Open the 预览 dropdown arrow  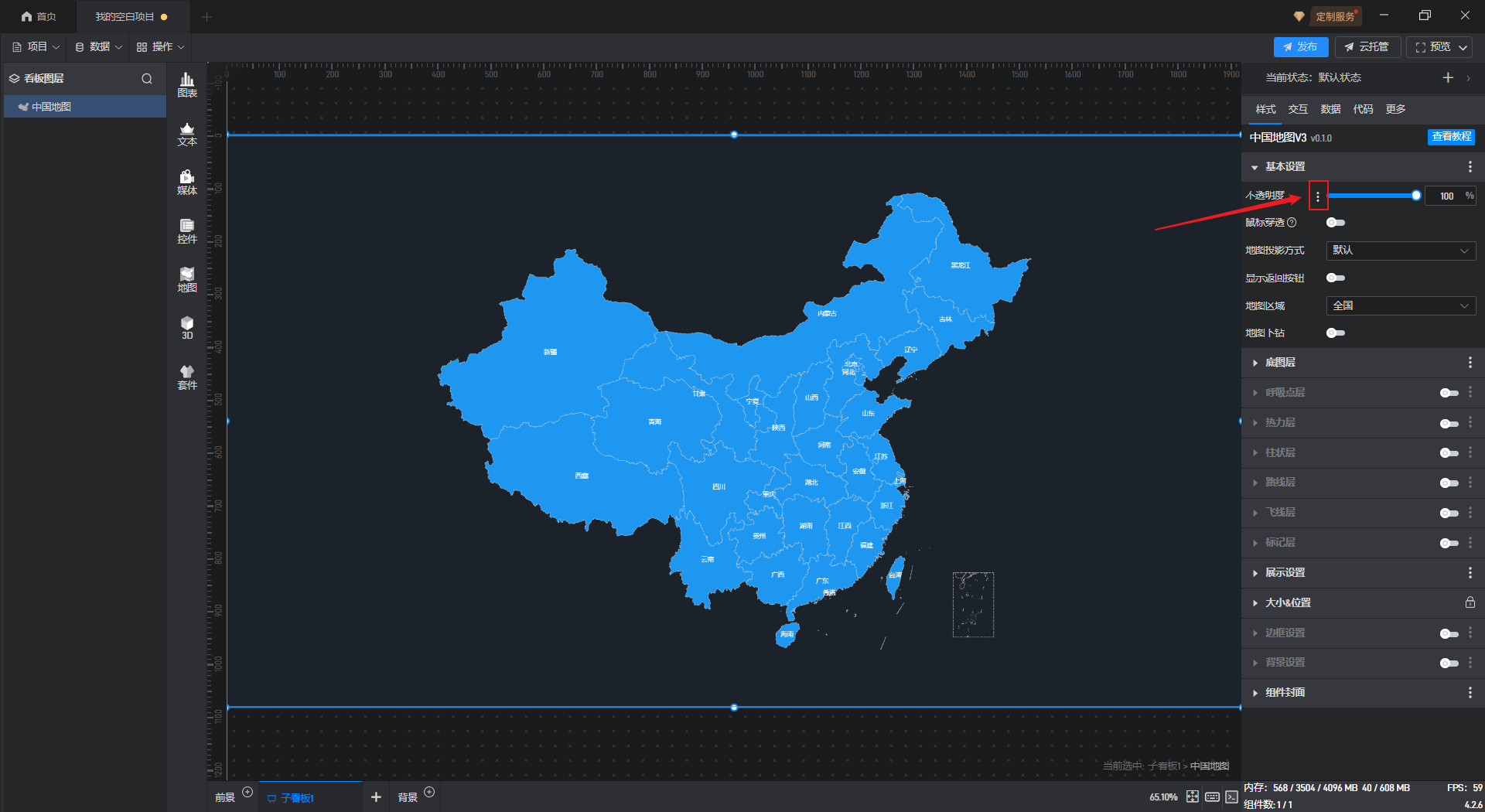(x=1463, y=47)
